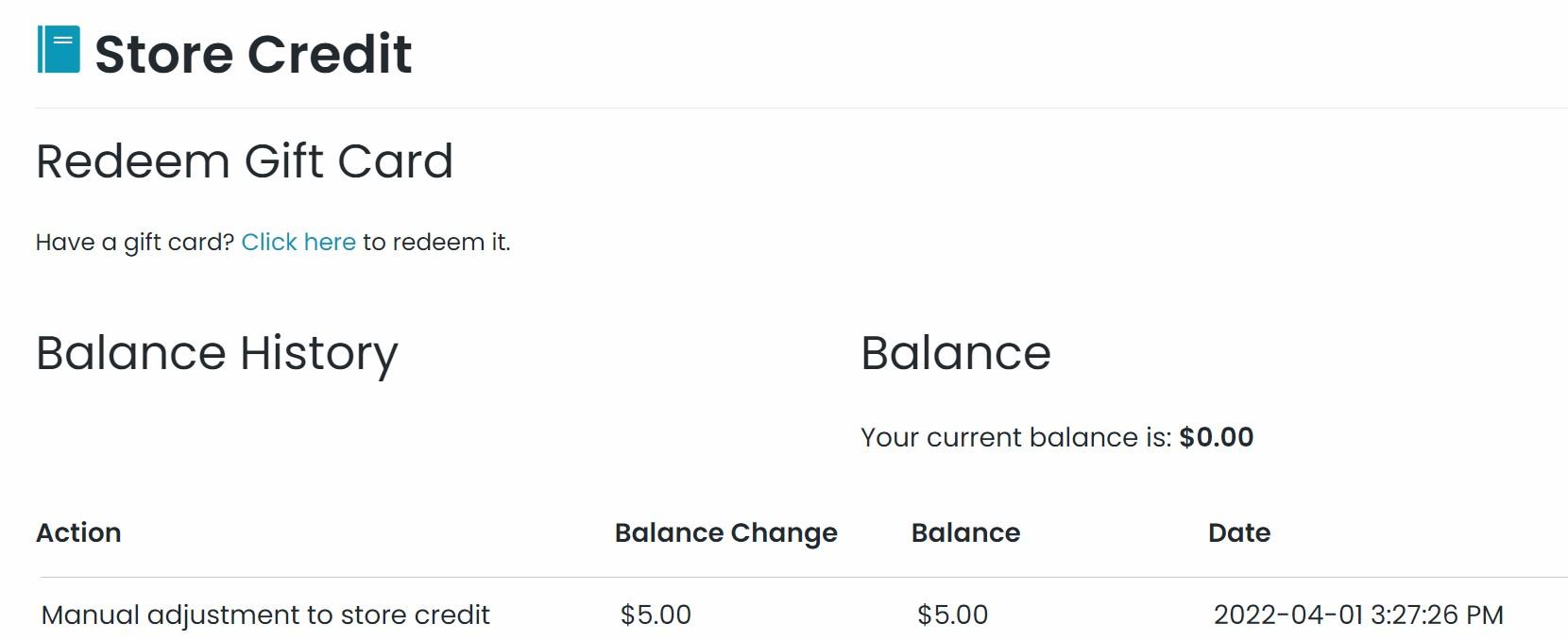
Task: Click the 3:27:26 PM timestamp
Action: click(x=1437, y=615)
